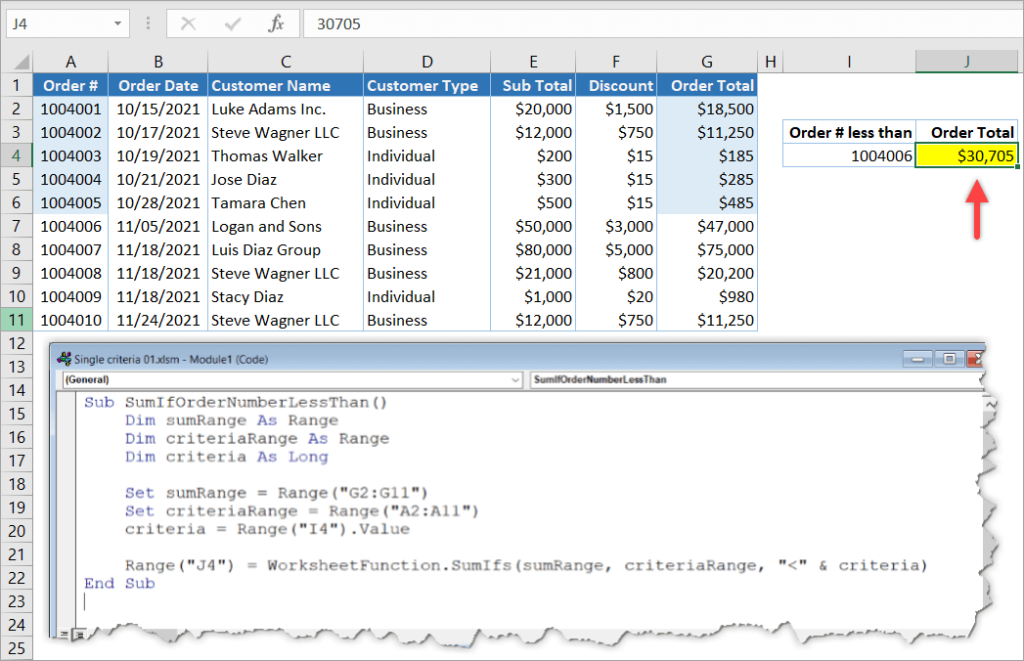This screenshot has width=1024, height=661.
Task: Open the SumIfOrderNumberLessThan procedure dropdown
Action: [756, 379]
